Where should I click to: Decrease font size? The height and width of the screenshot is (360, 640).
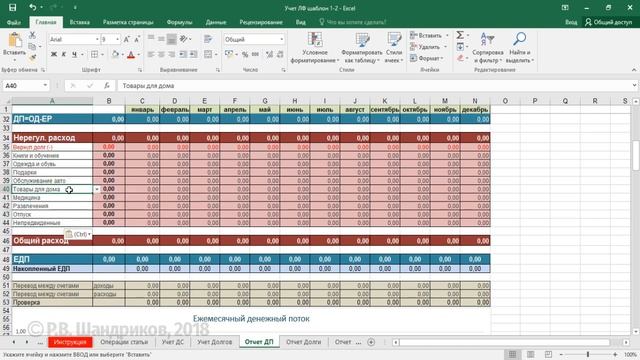coord(137,39)
